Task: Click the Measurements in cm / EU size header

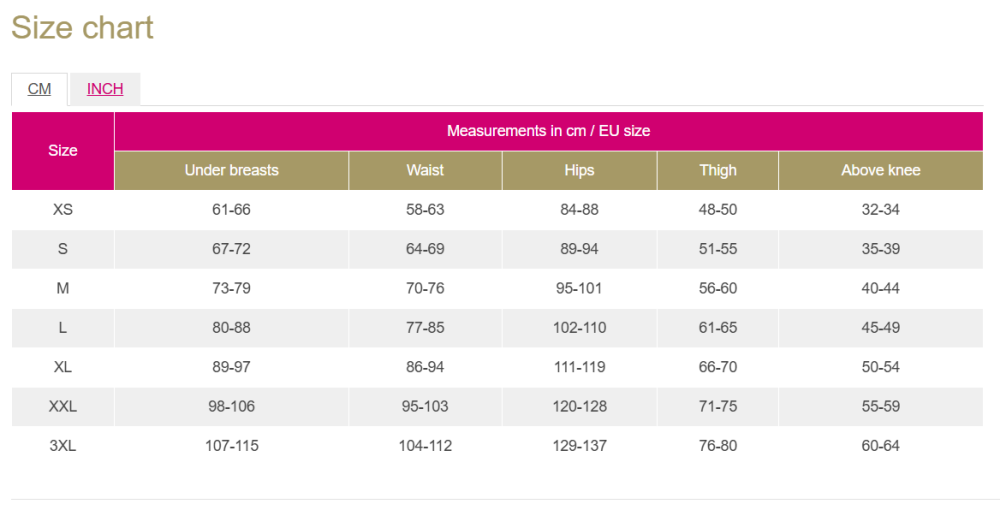Action: point(548,131)
